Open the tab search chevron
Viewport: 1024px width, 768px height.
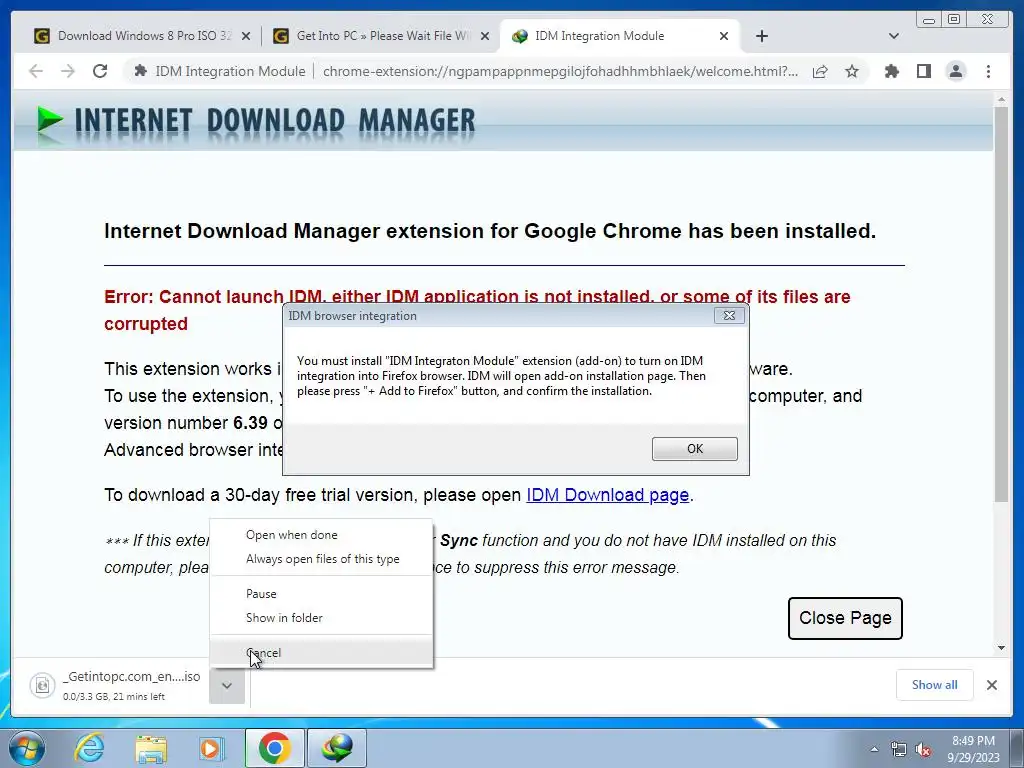coord(894,36)
